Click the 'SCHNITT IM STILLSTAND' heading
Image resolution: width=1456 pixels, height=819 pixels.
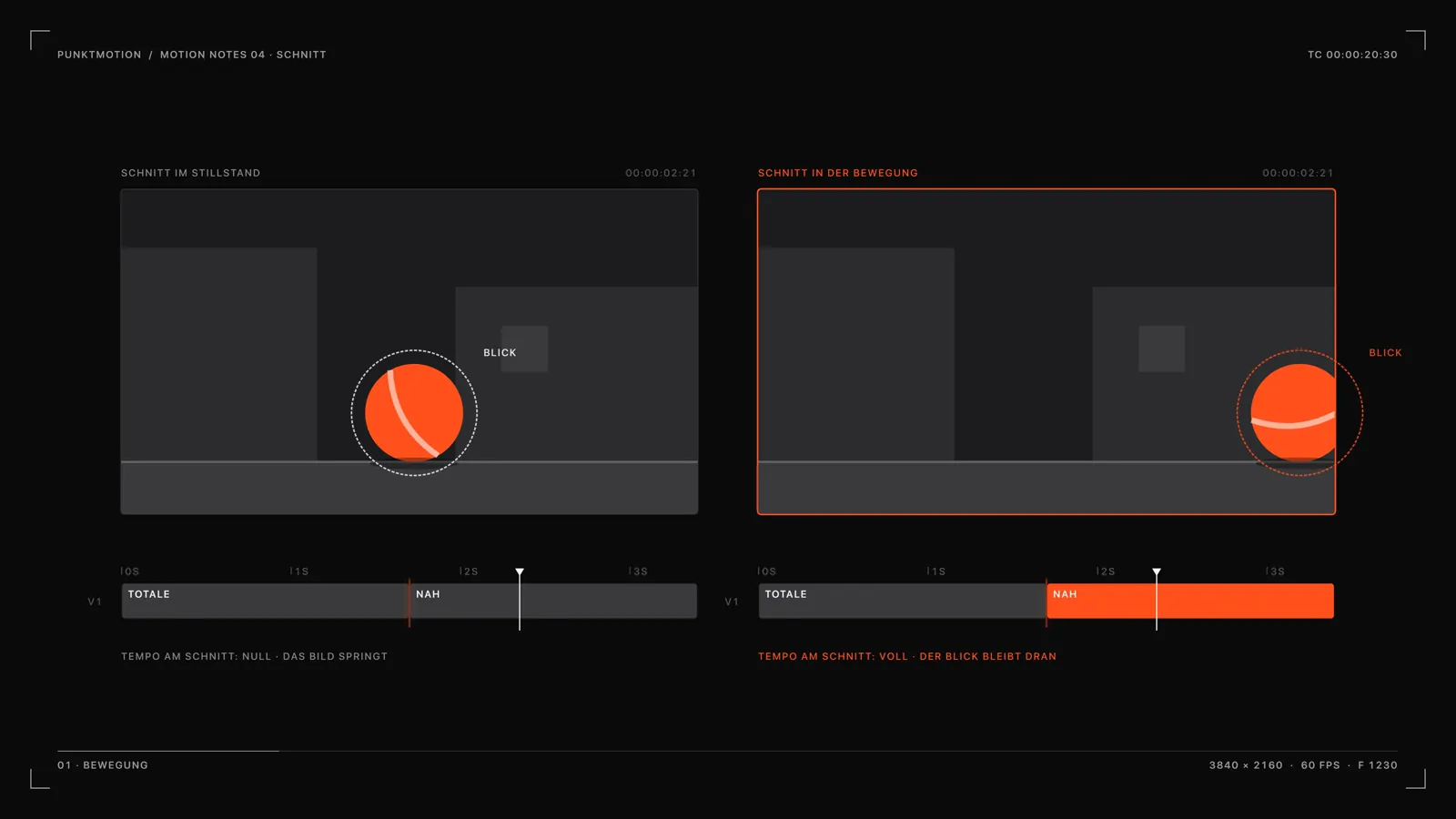pyautogui.click(x=190, y=173)
